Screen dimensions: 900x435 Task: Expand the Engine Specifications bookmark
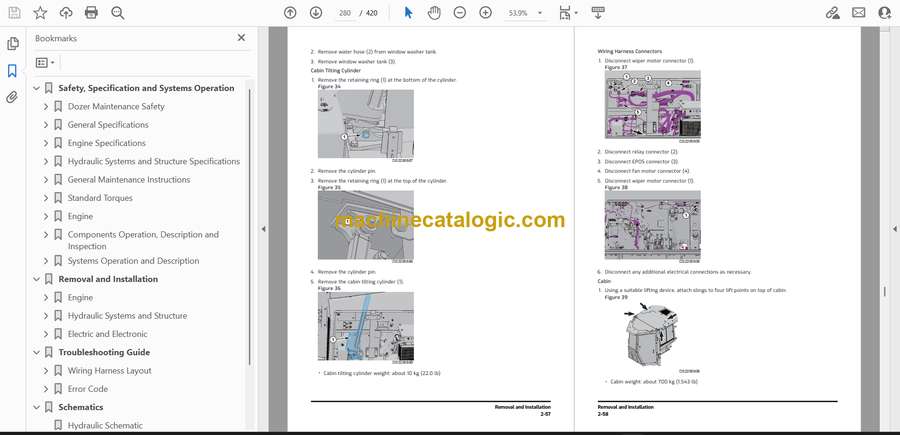click(46, 143)
